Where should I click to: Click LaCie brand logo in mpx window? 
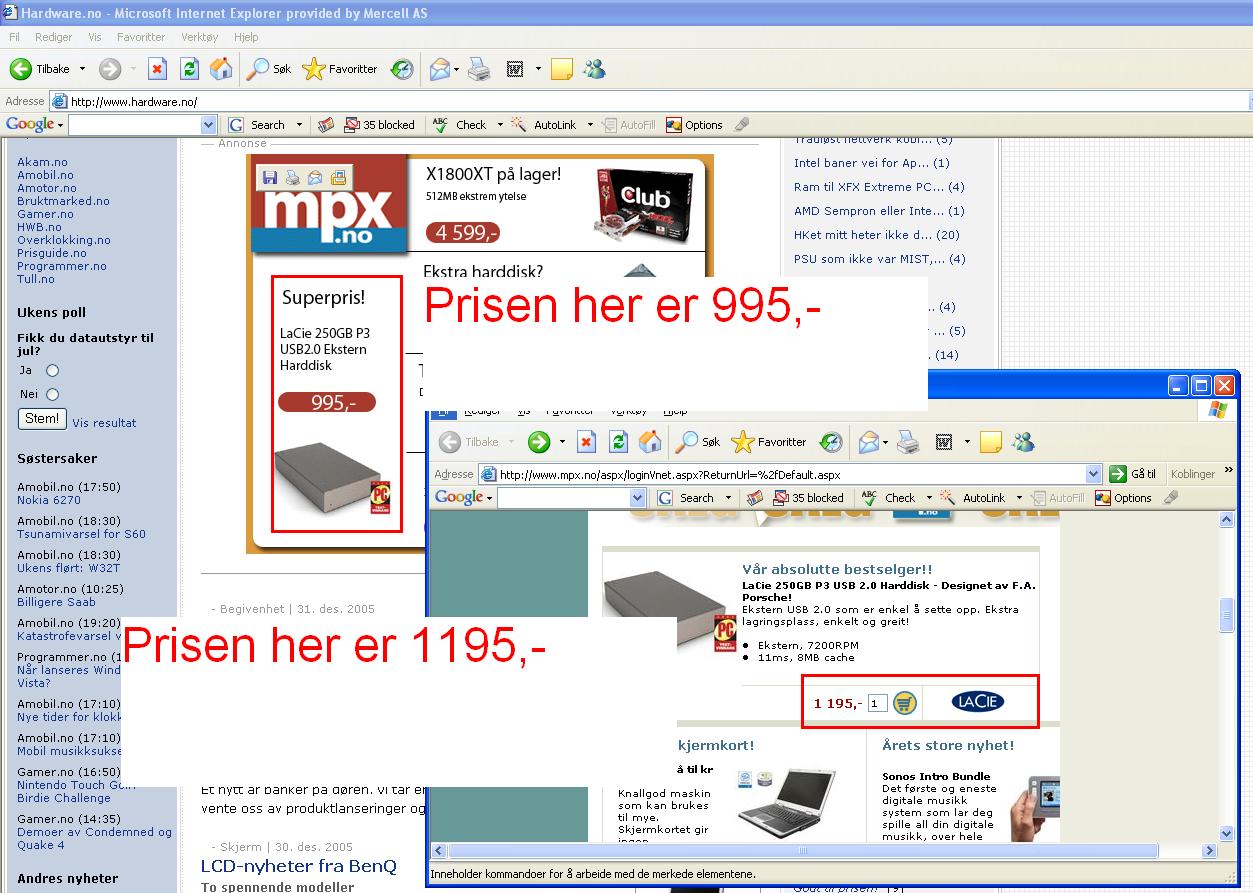click(x=977, y=701)
